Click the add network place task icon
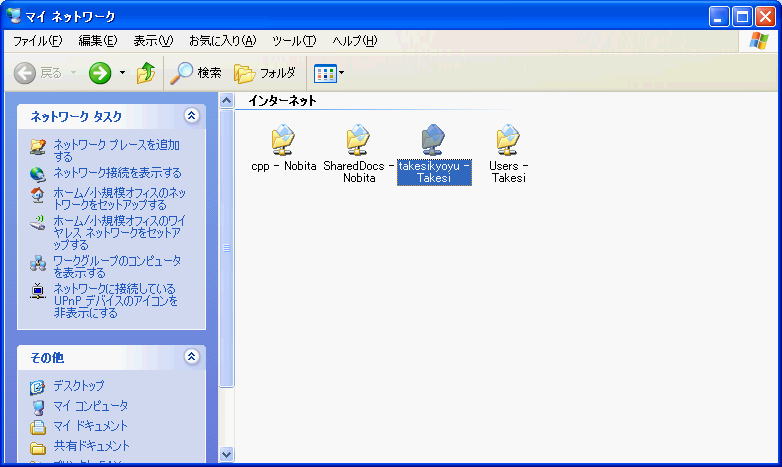This screenshot has height=467, width=782. 38,147
